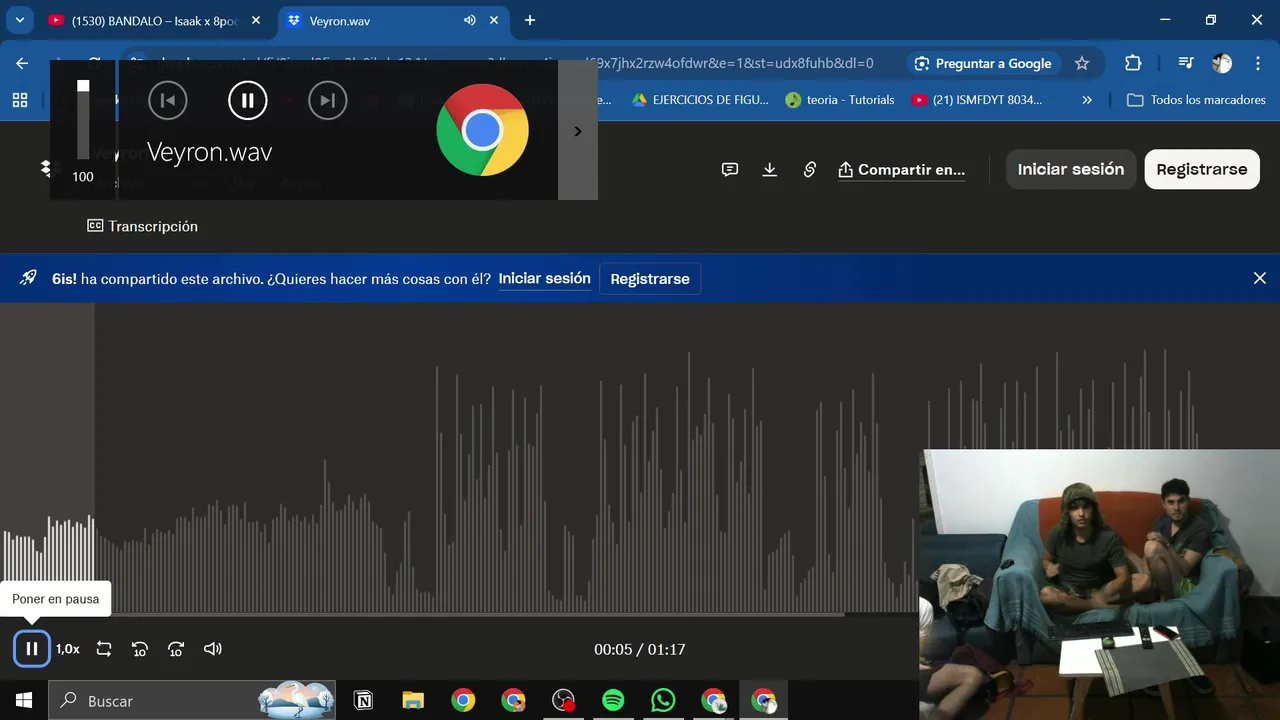Close the Veyron.wav tab
Viewport: 1280px width, 720px height.
coord(496,20)
